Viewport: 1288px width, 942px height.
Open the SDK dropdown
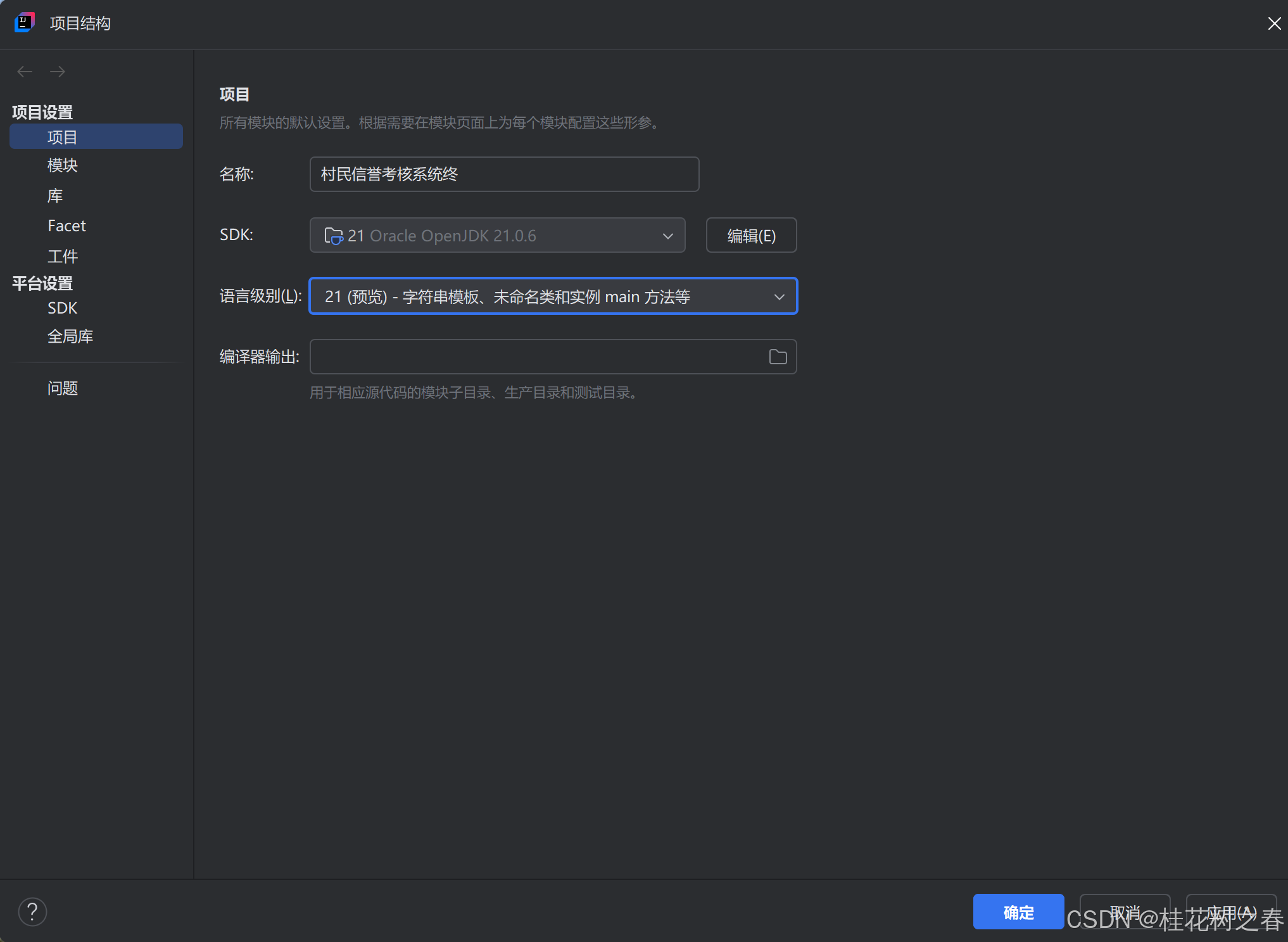pyautogui.click(x=497, y=235)
